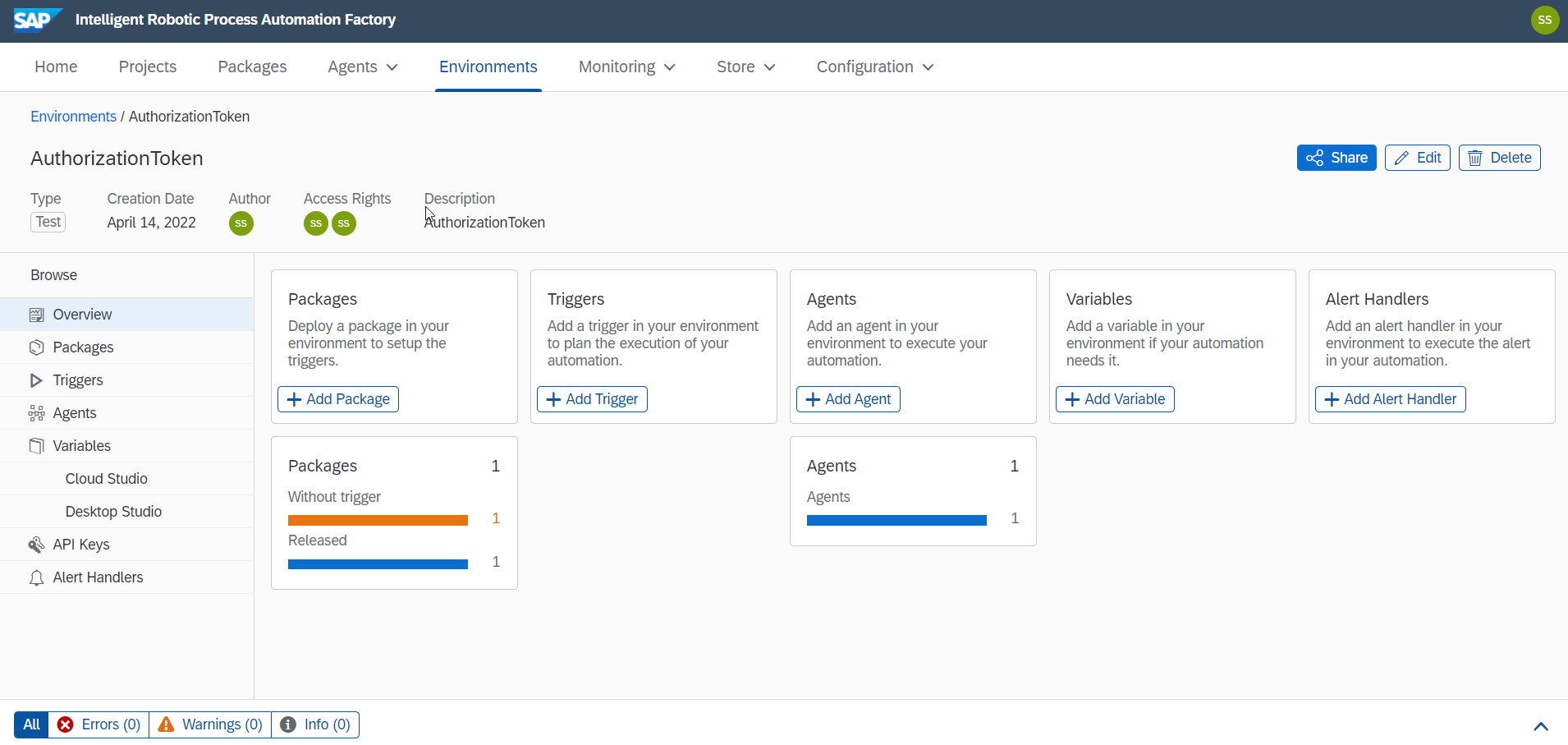Screen dimensions: 1568x745
Task: Click the AuthorizationToken description text
Action: coord(484,223)
